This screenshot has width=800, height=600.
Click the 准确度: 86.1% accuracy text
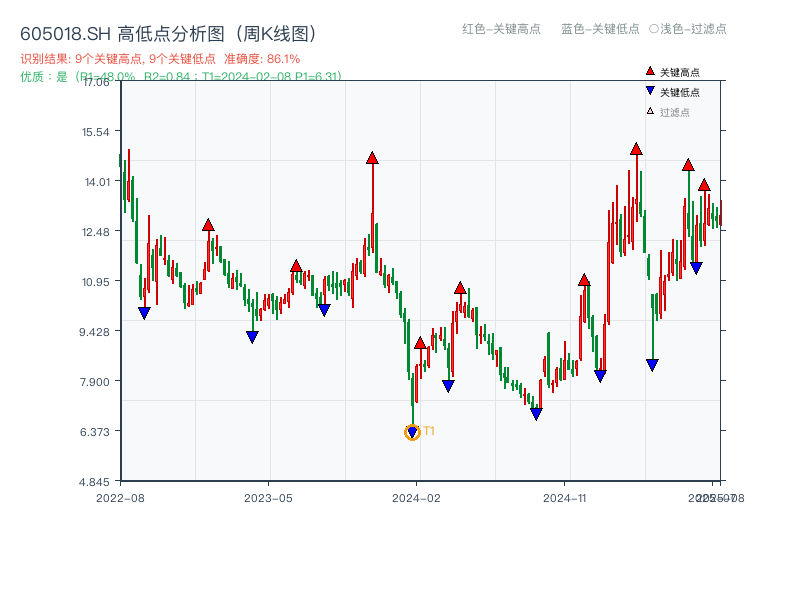pyautogui.click(x=263, y=60)
